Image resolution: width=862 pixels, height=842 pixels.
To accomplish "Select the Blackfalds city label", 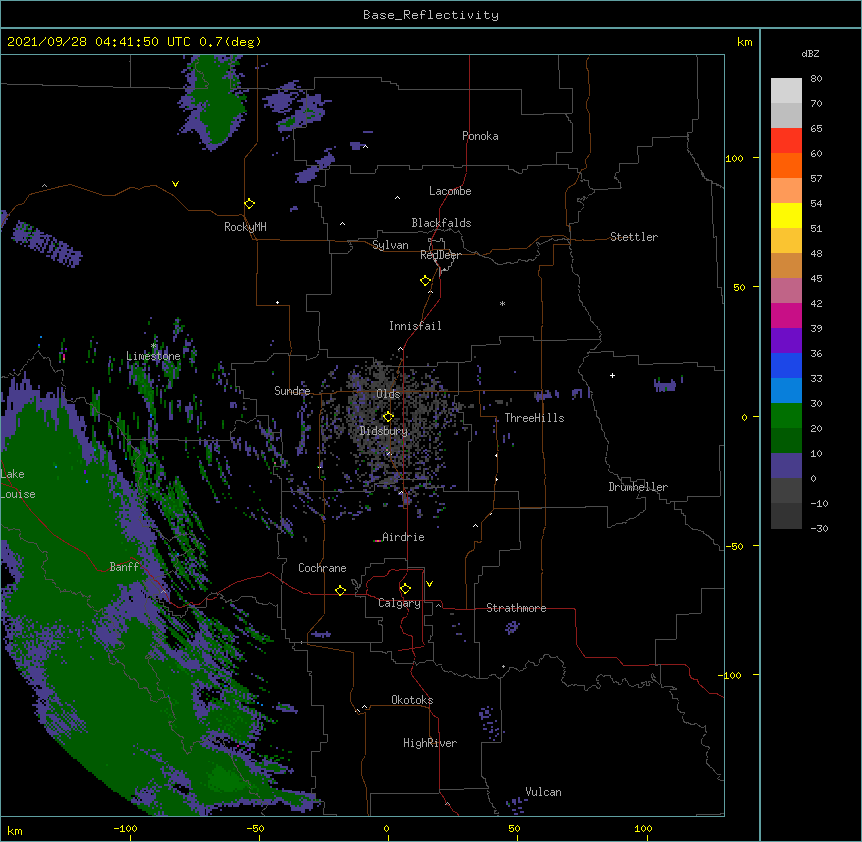I will (x=441, y=223).
